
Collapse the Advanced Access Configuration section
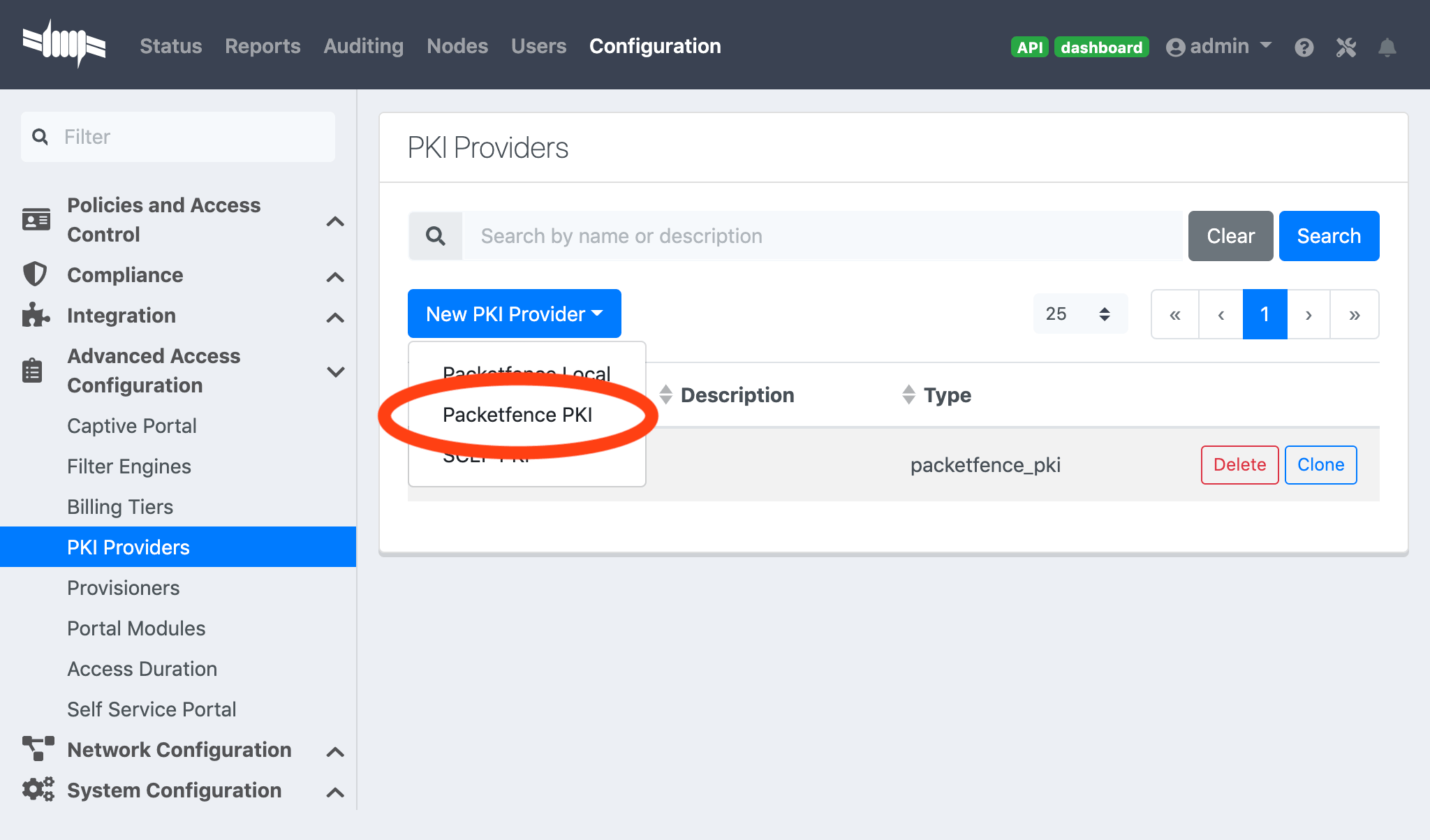336,371
